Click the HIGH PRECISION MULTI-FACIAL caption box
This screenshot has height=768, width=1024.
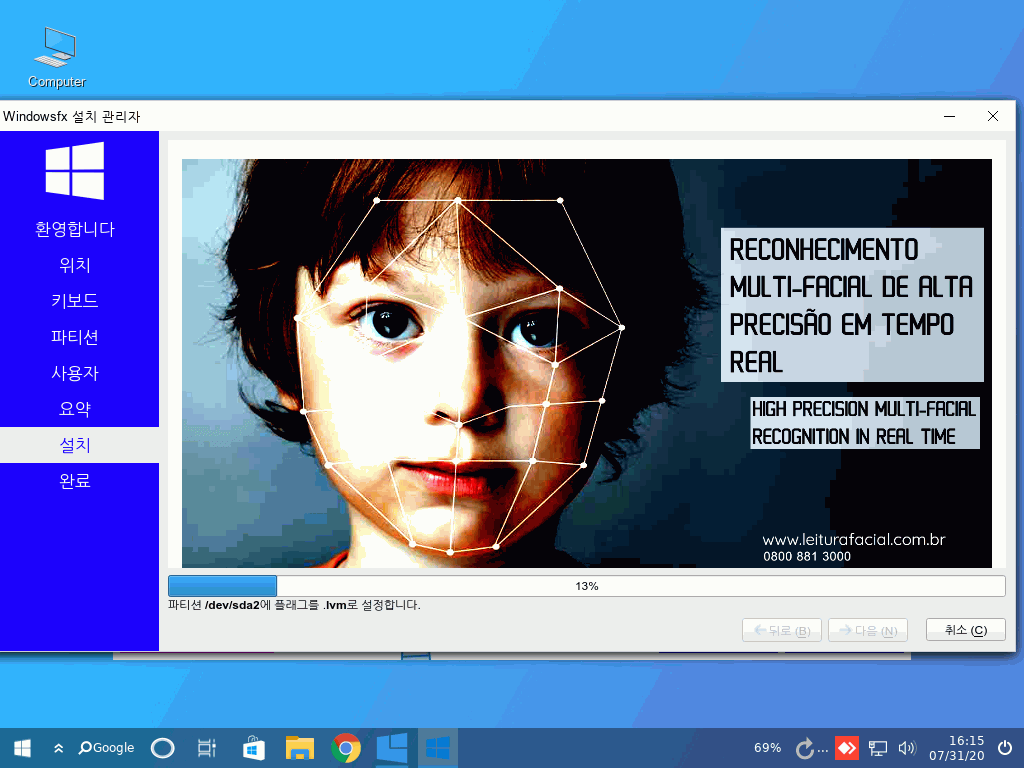pyautogui.click(x=865, y=423)
